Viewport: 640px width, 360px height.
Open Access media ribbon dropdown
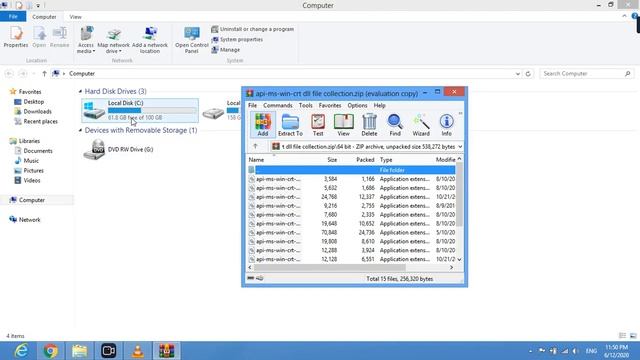coord(86,40)
